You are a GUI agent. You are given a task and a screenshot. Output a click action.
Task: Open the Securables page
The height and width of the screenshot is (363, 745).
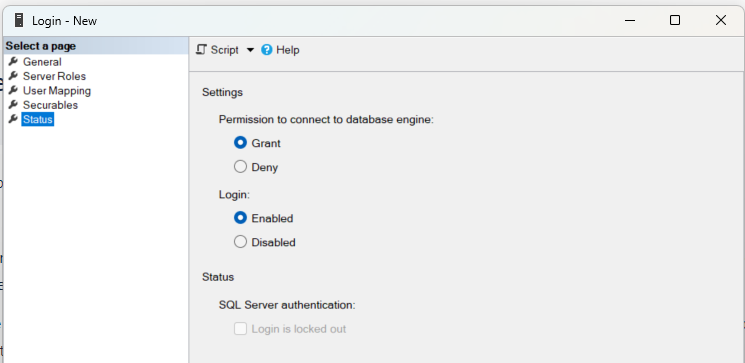(x=50, y=105)
